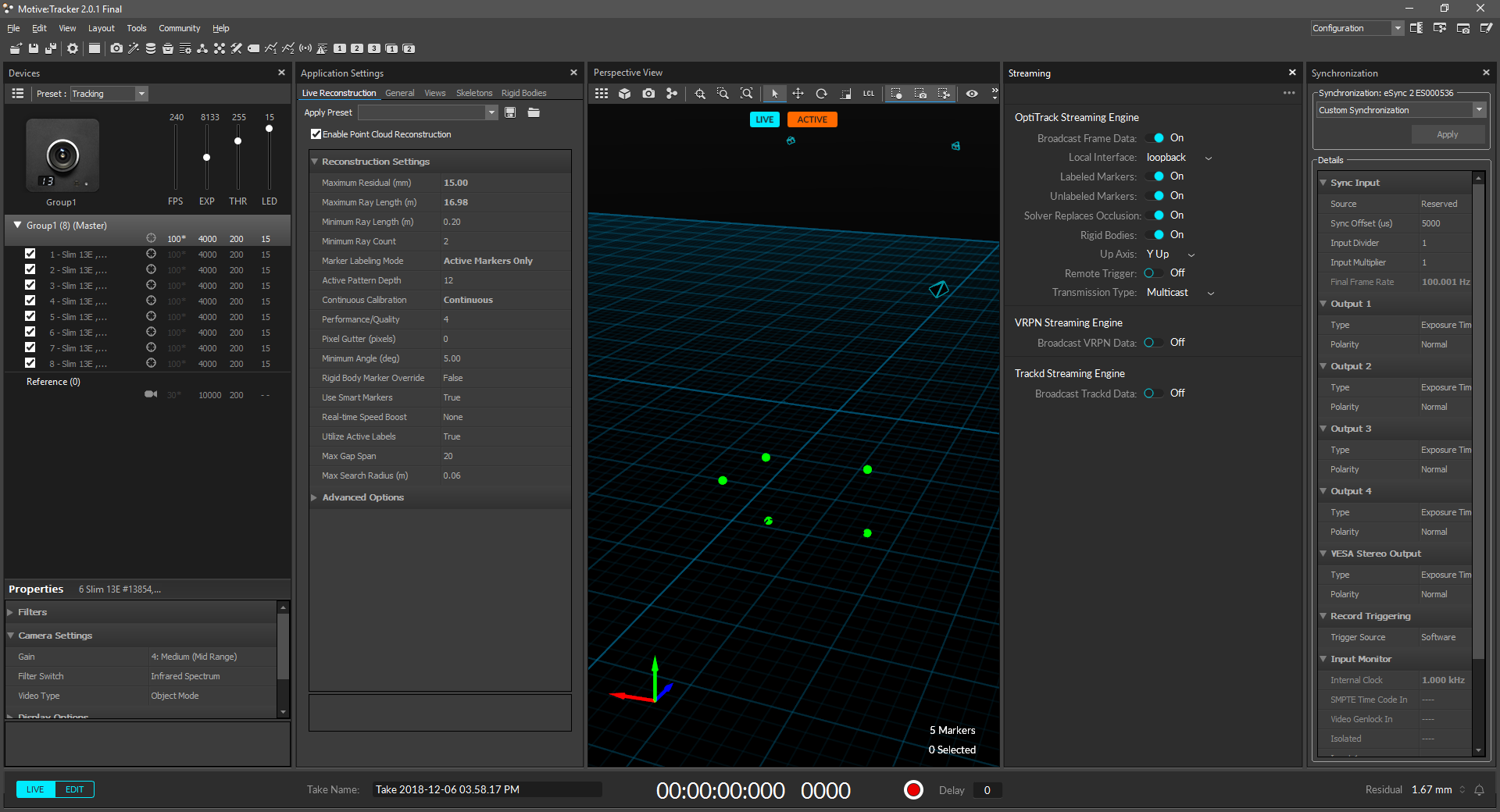
Task: Turn off Rigid Bodies streaming toggle
Action: point(1154,235)
